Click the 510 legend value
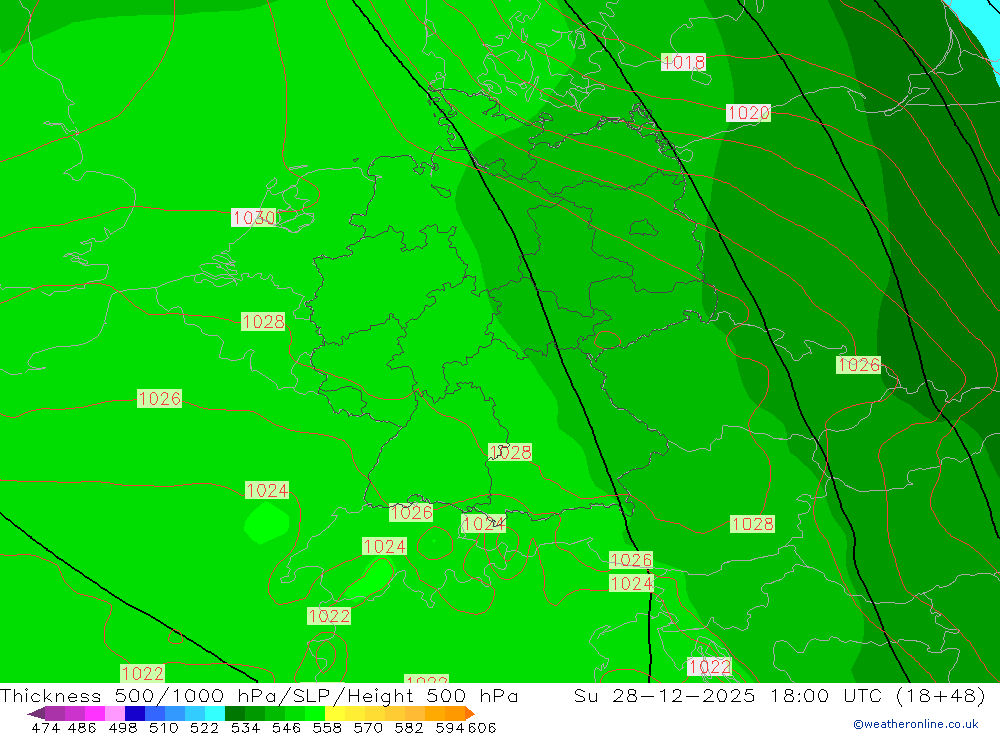1000x733 pixels. (163, 728)
